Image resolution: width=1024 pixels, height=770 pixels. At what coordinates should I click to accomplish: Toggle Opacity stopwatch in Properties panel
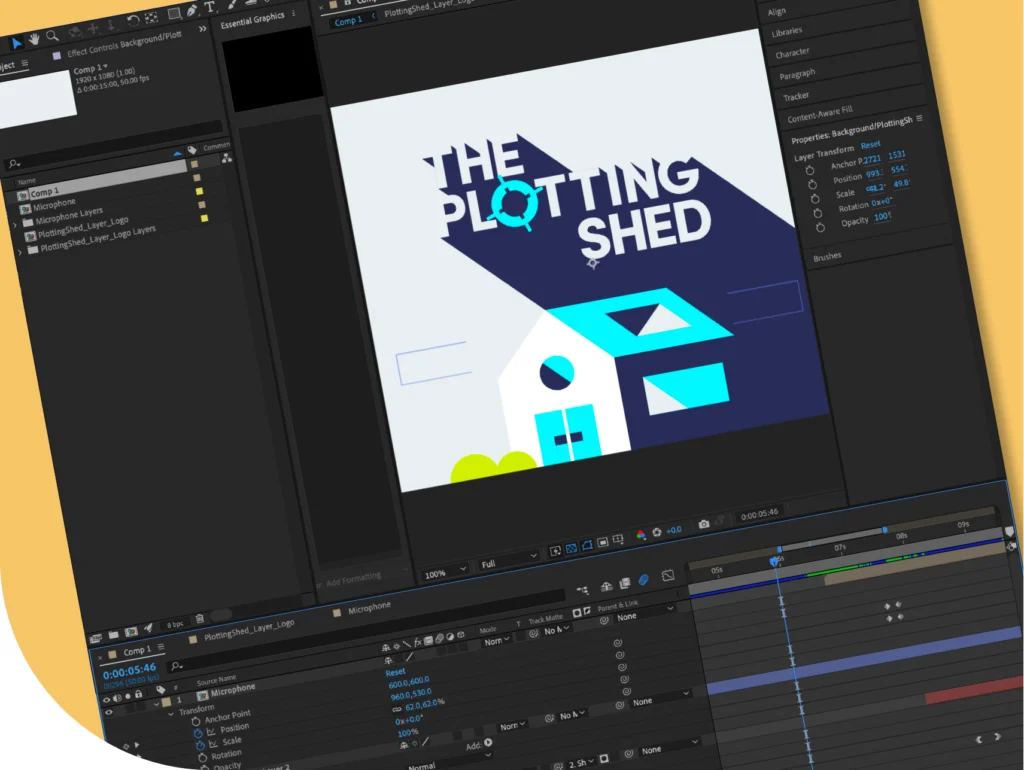pos(820,228)
